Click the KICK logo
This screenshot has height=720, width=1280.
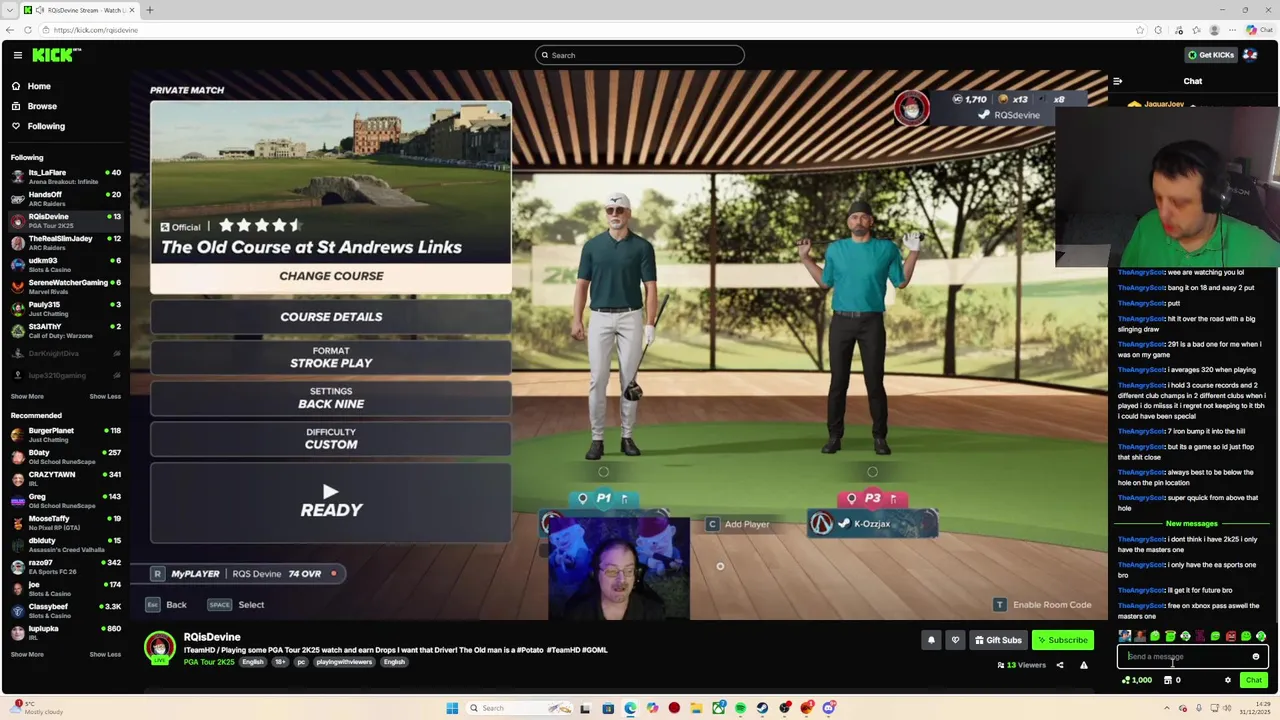coord(56,55)
